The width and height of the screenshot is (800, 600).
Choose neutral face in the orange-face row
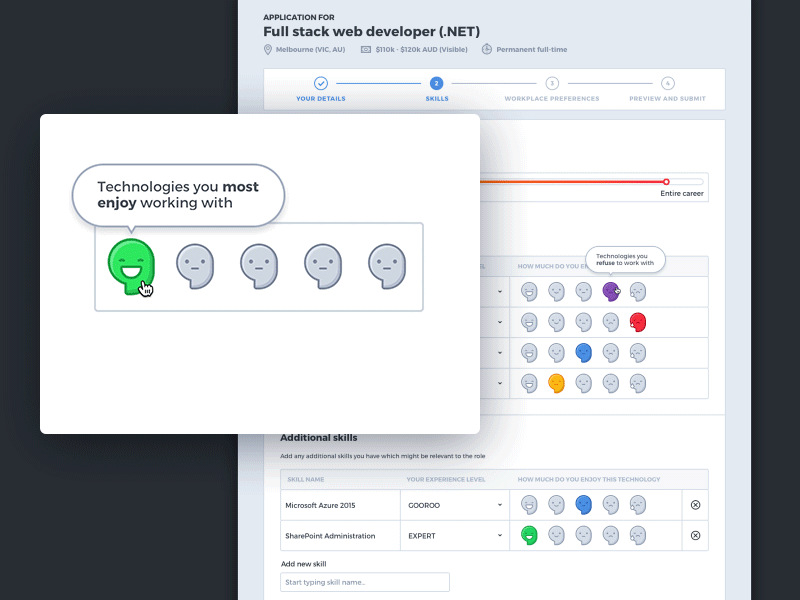click(584, 383)
